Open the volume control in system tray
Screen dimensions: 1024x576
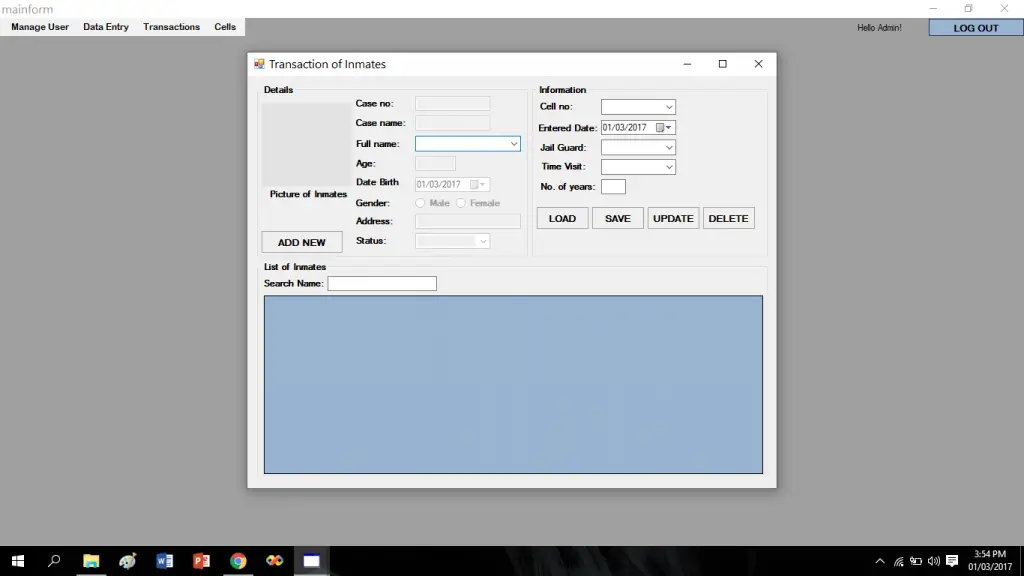pyautogui.click(x=934, y=560)
